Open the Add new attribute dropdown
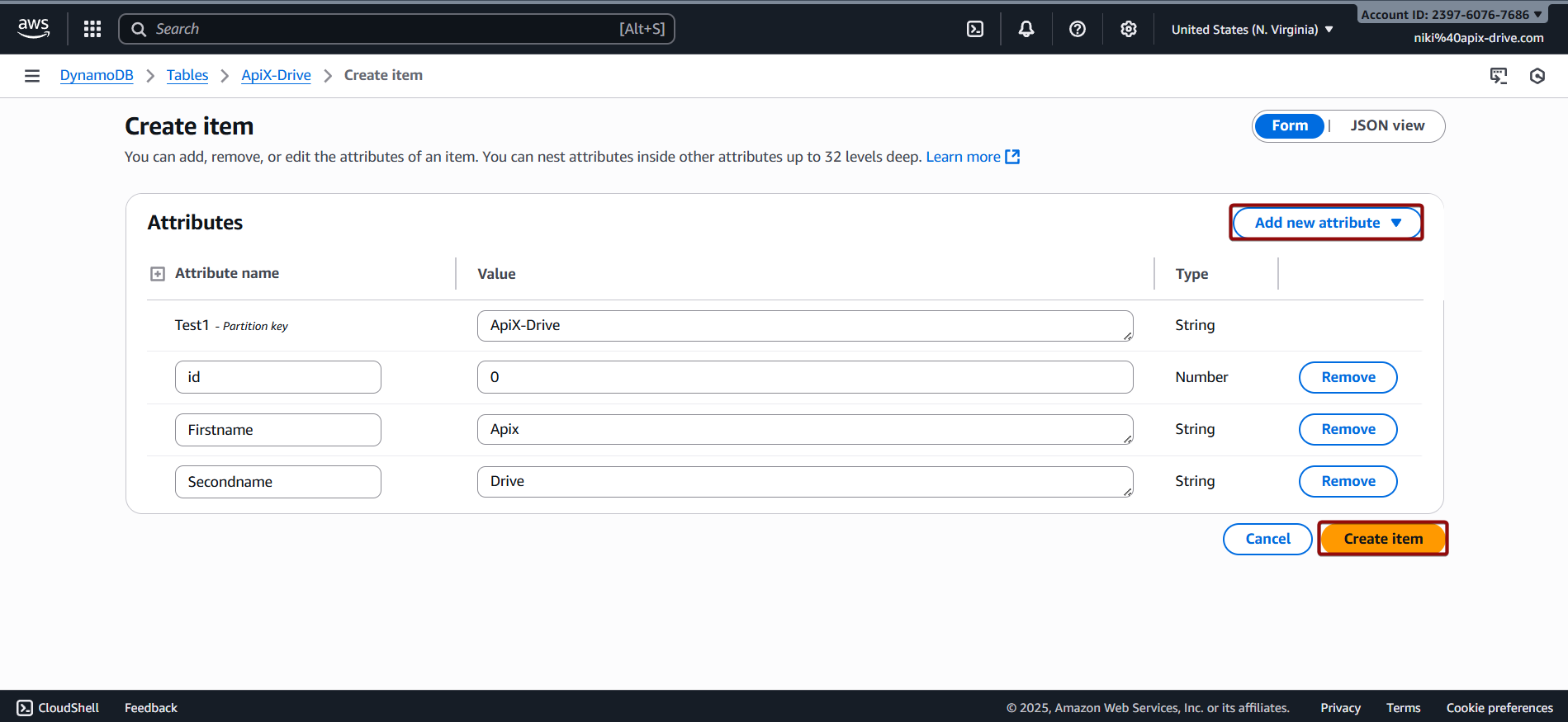The height and width of the screenshot is (722, 1568). tap(1327, 223)
